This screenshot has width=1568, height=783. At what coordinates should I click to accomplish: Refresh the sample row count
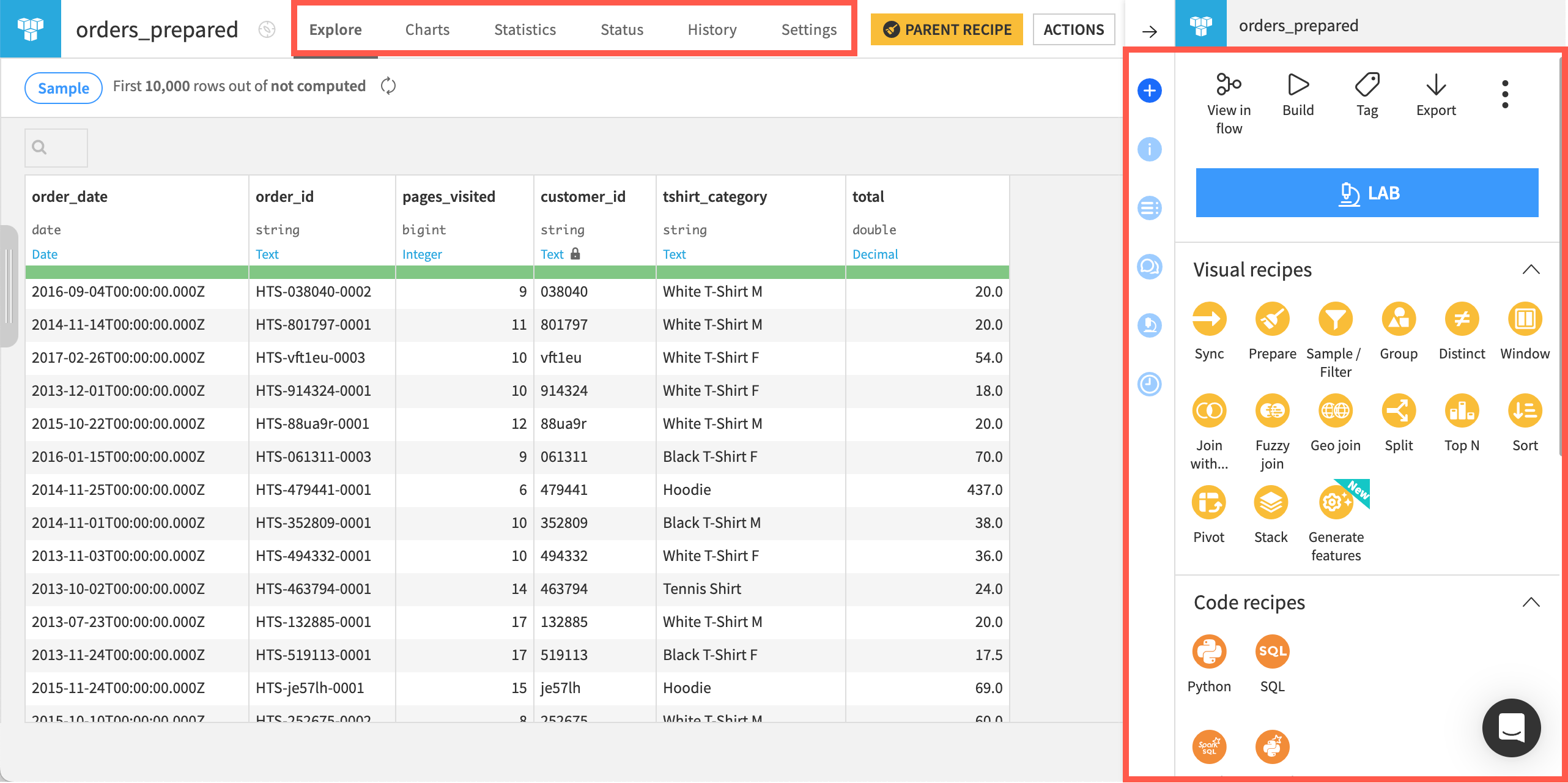point(388,86)
